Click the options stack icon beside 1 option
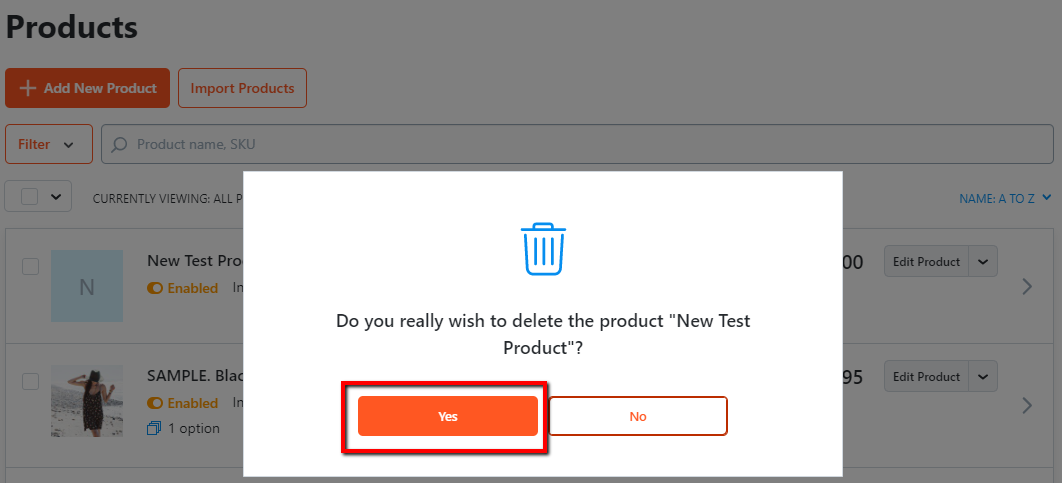1062x483 pixels. 154,428
